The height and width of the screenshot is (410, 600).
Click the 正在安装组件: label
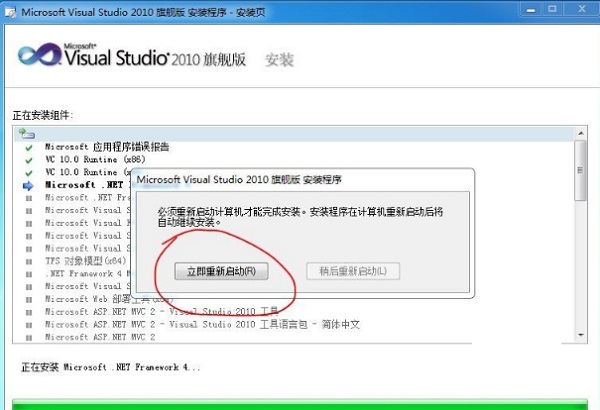coord(43,115)
